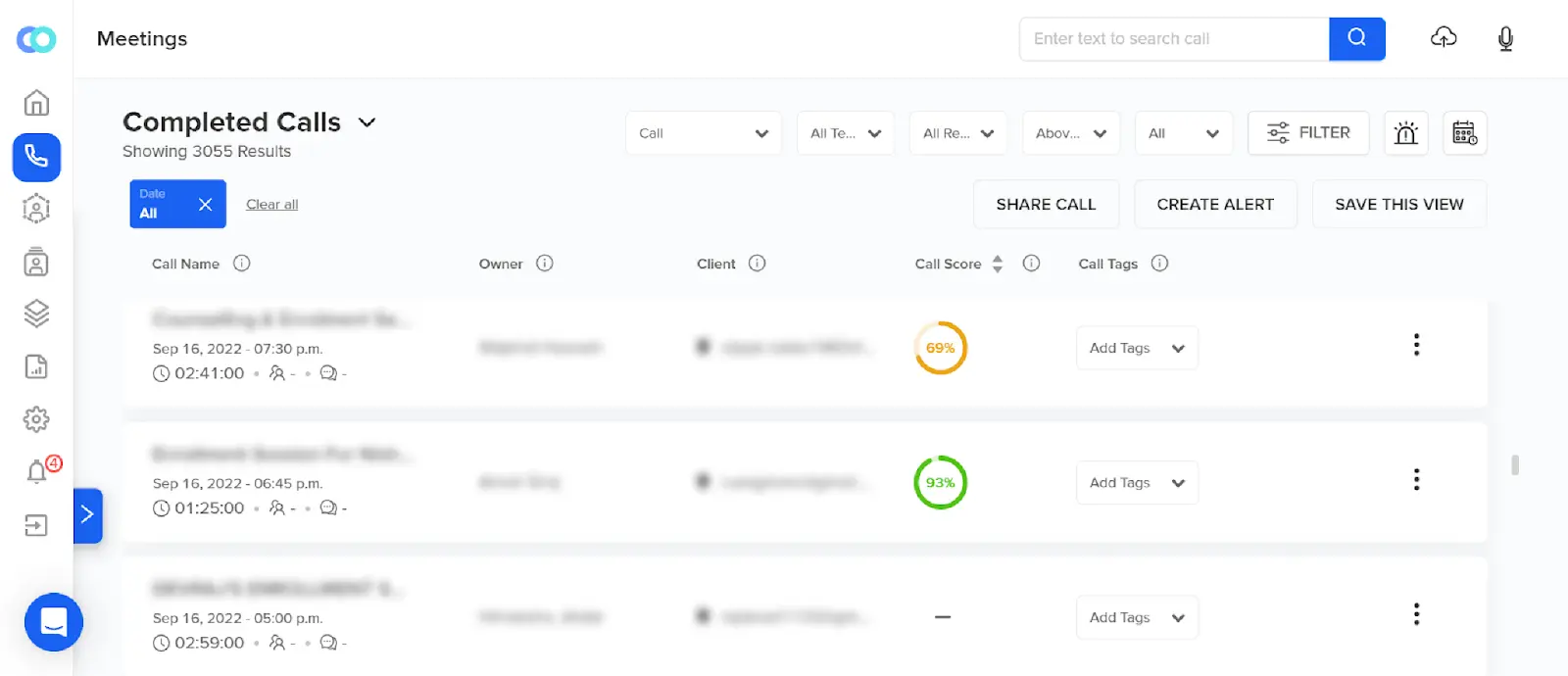Click the SHARE CALL button

point(1046,204)
